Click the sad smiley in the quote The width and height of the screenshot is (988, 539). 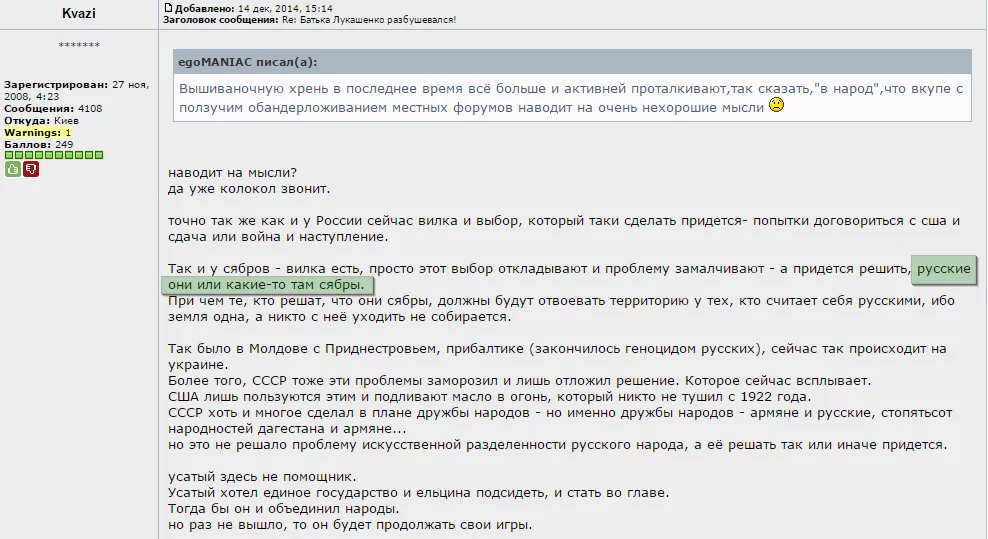coord(776,105)
